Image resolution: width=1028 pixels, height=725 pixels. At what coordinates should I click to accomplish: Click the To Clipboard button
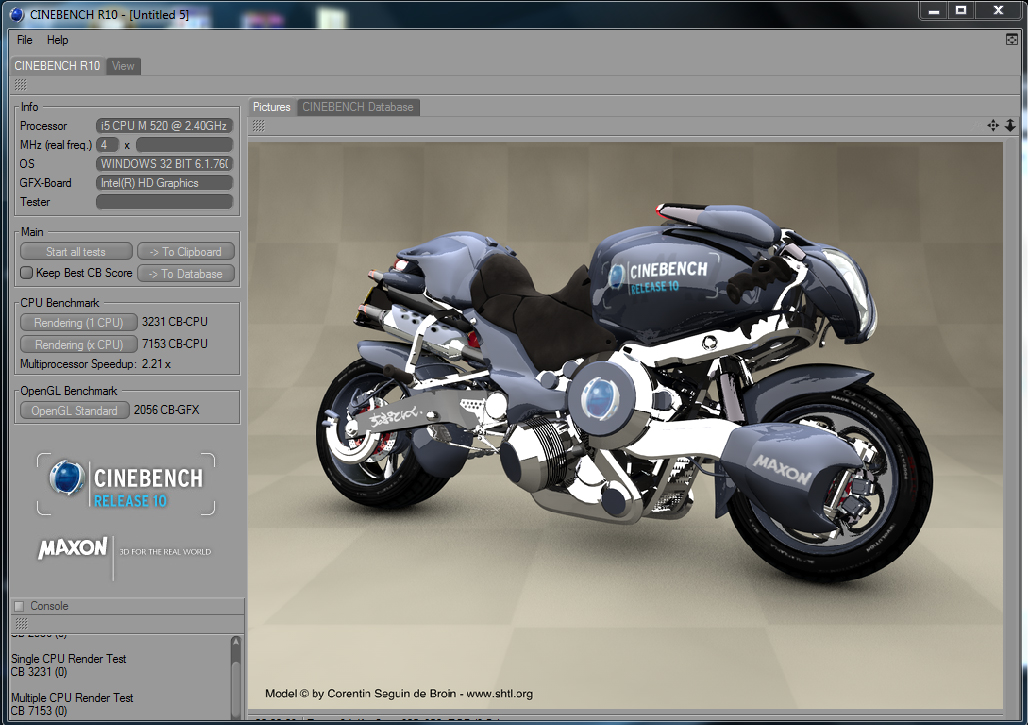186,252
